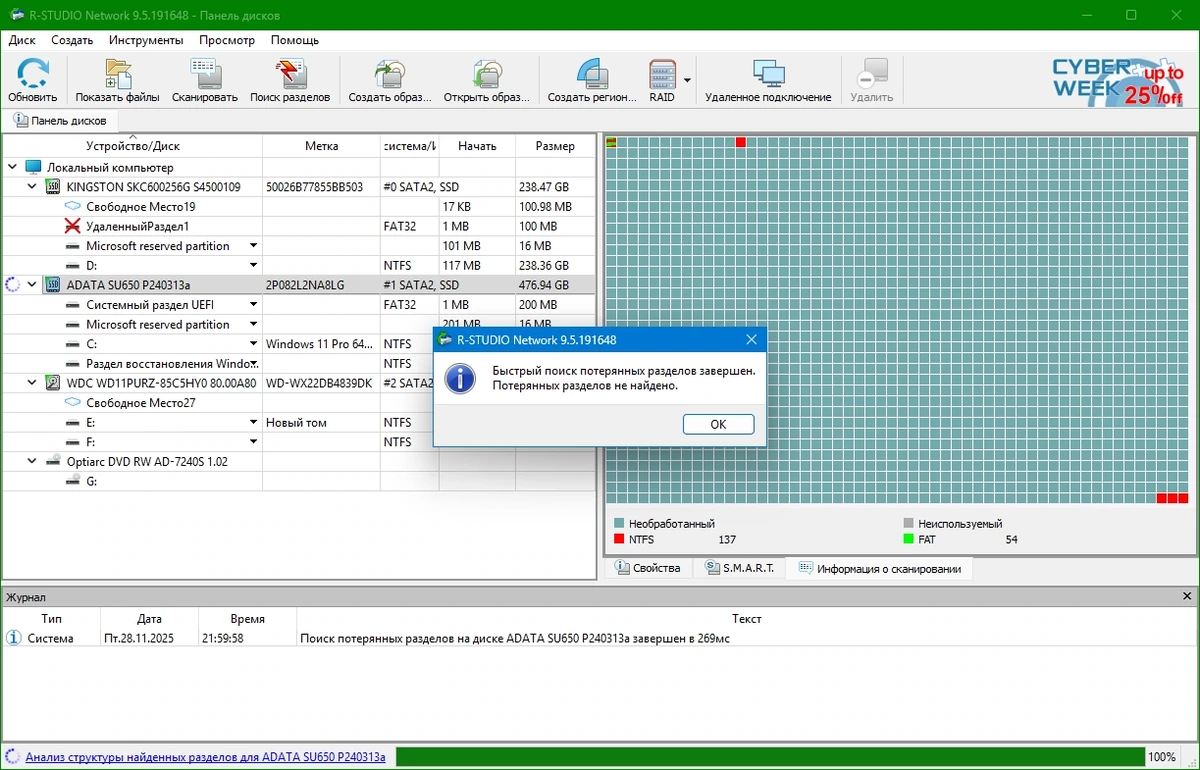The image size is (1200, 770).
Task: Select WDC WD11PURZ drive icon
Action: (x=53, y=383)
